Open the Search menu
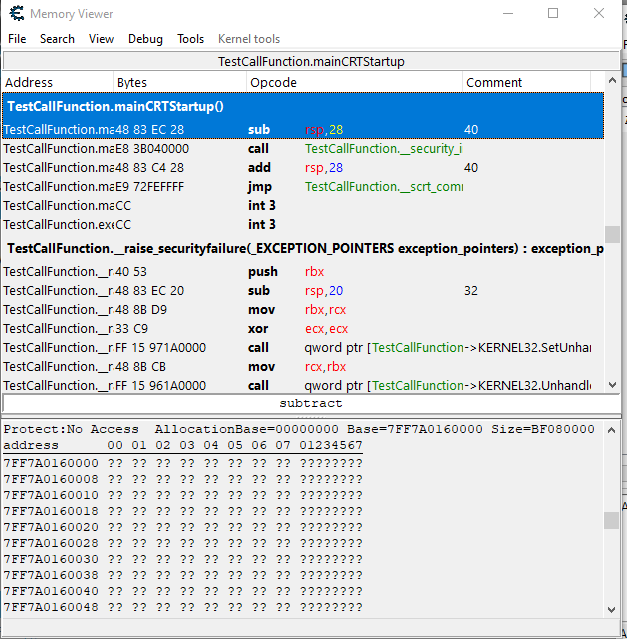The height and width of the screenshot is (639, 627). pyautogui.click(x=57, y=39)
